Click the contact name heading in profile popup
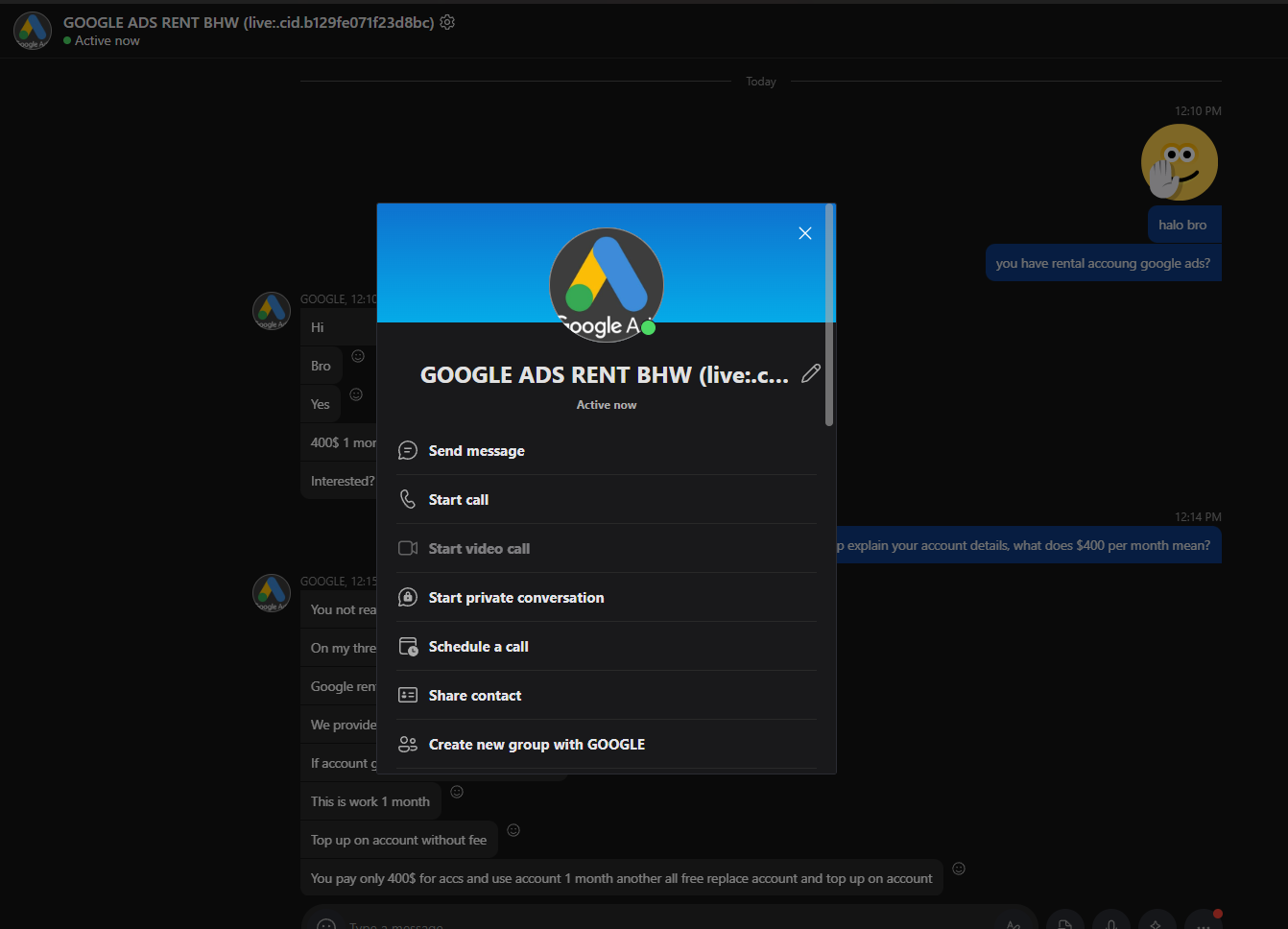The height and width of the screenshot is (929, 1288). coord(605,375)
